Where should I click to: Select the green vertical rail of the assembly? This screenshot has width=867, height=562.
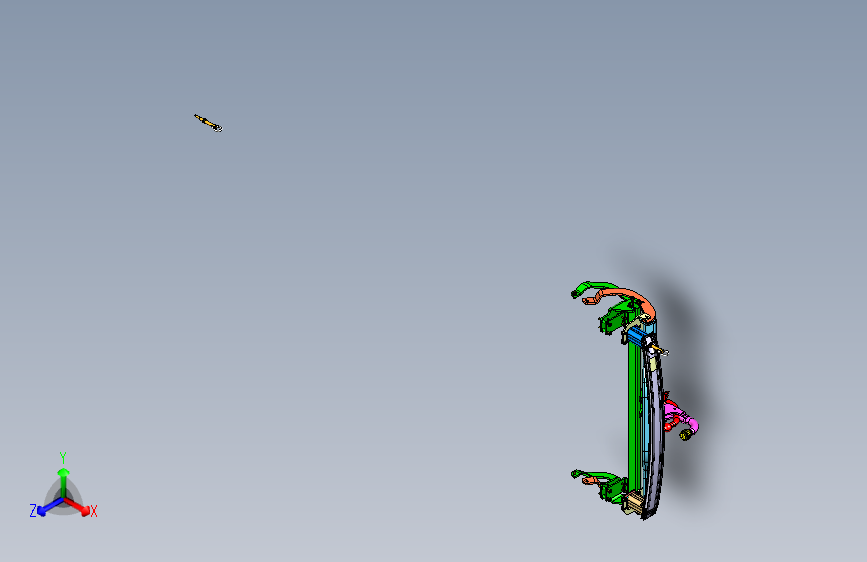(x=634, y=415)
